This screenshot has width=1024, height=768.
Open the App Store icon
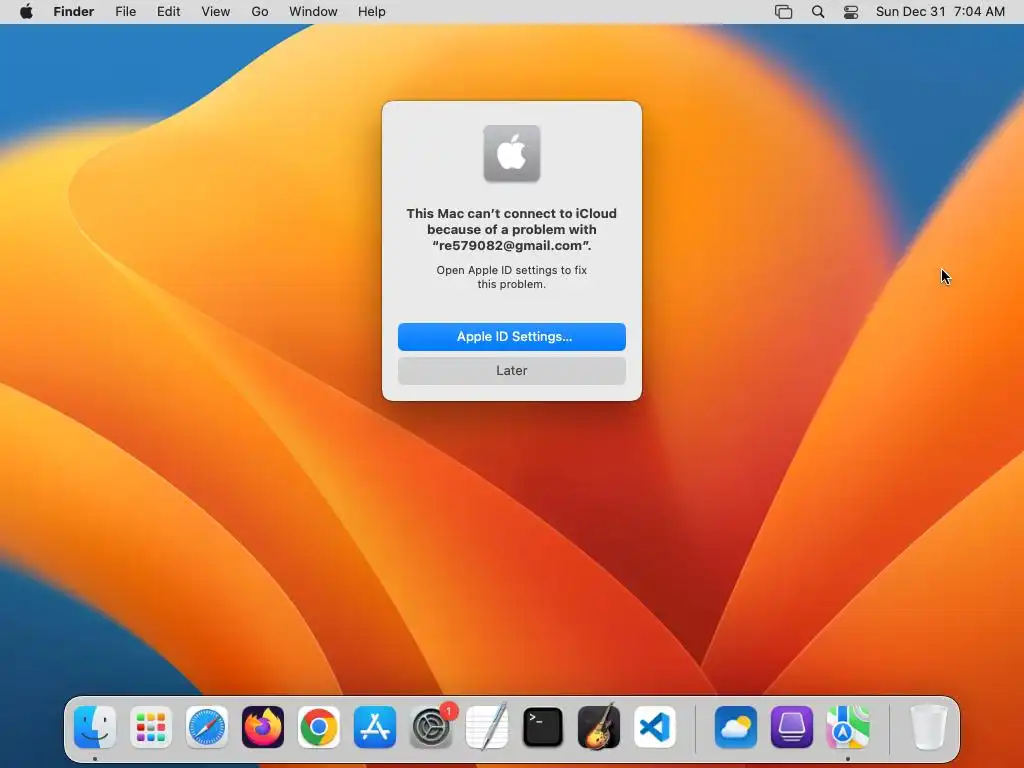point(375,727)
